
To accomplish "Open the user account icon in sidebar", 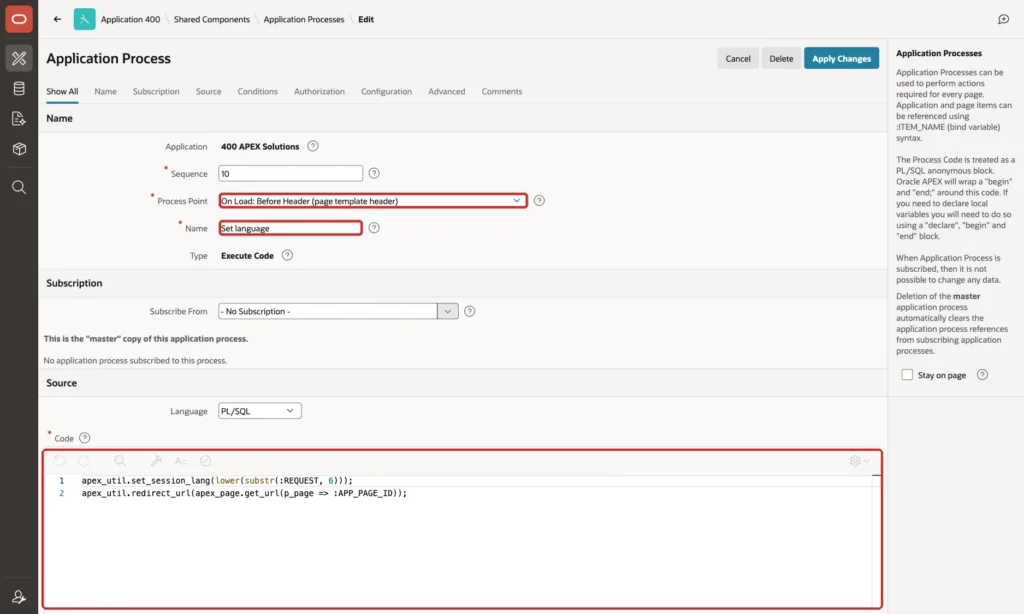I will point(19,597).
